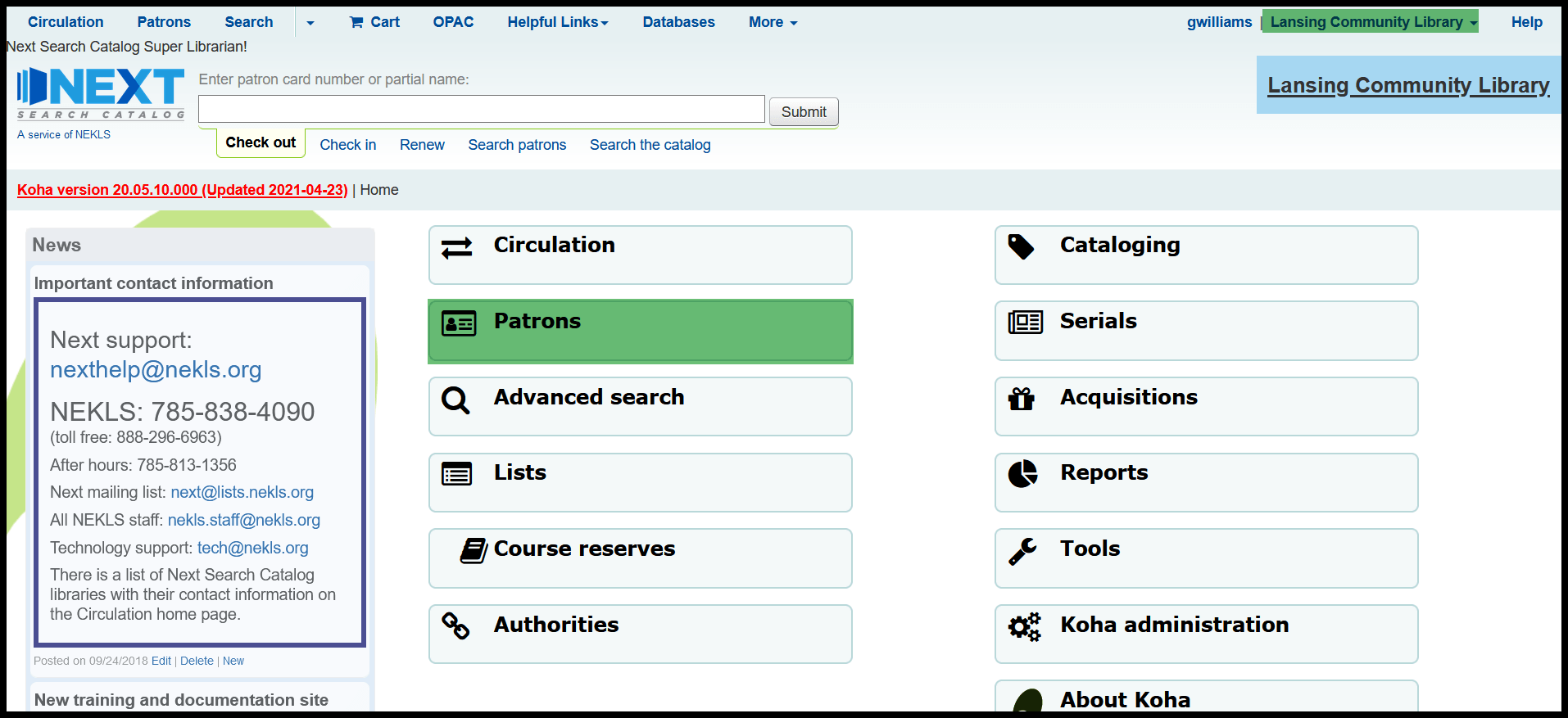Click the Serials newspaper icon
Viewport: 1568px width, 718px height.
(1025, 323)
